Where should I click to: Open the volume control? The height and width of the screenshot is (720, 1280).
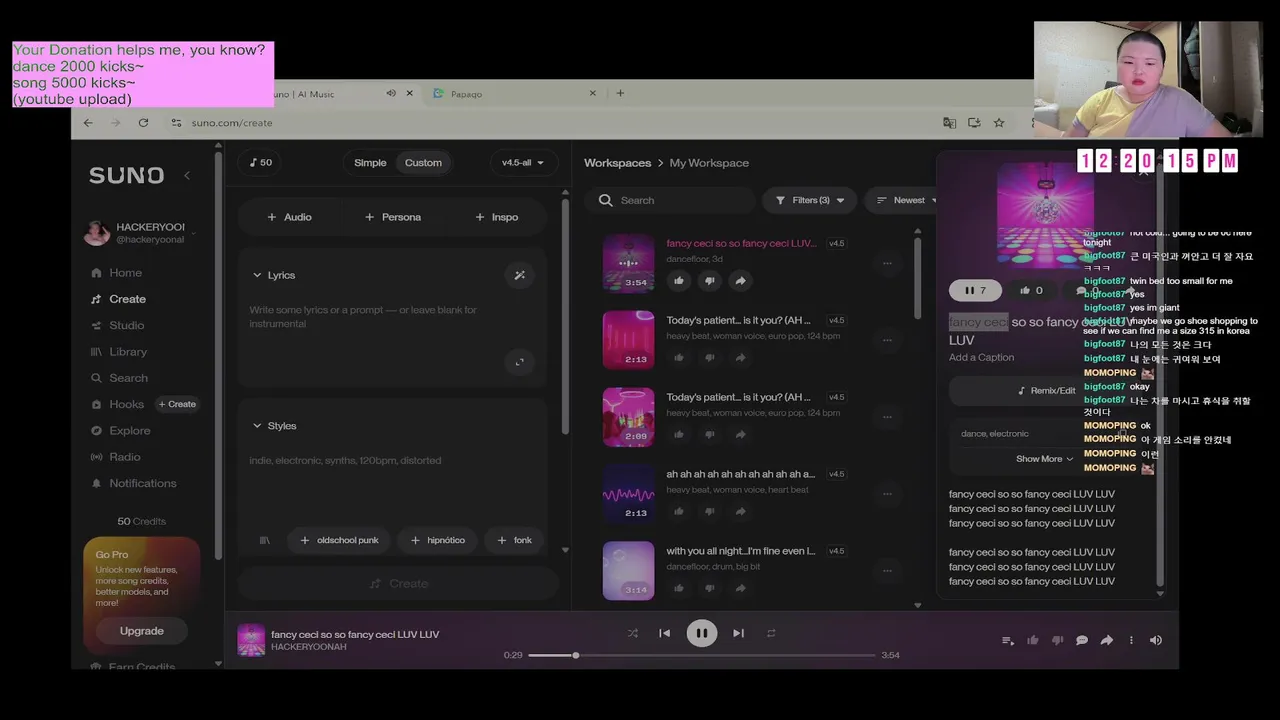[1156, 640]
